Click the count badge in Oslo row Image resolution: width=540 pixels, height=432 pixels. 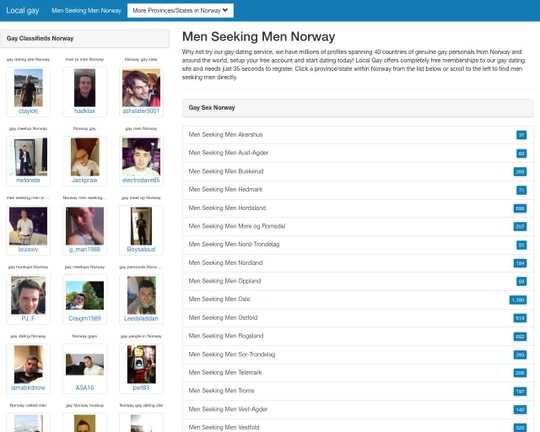pyautogui.click(x=518, y=300)
